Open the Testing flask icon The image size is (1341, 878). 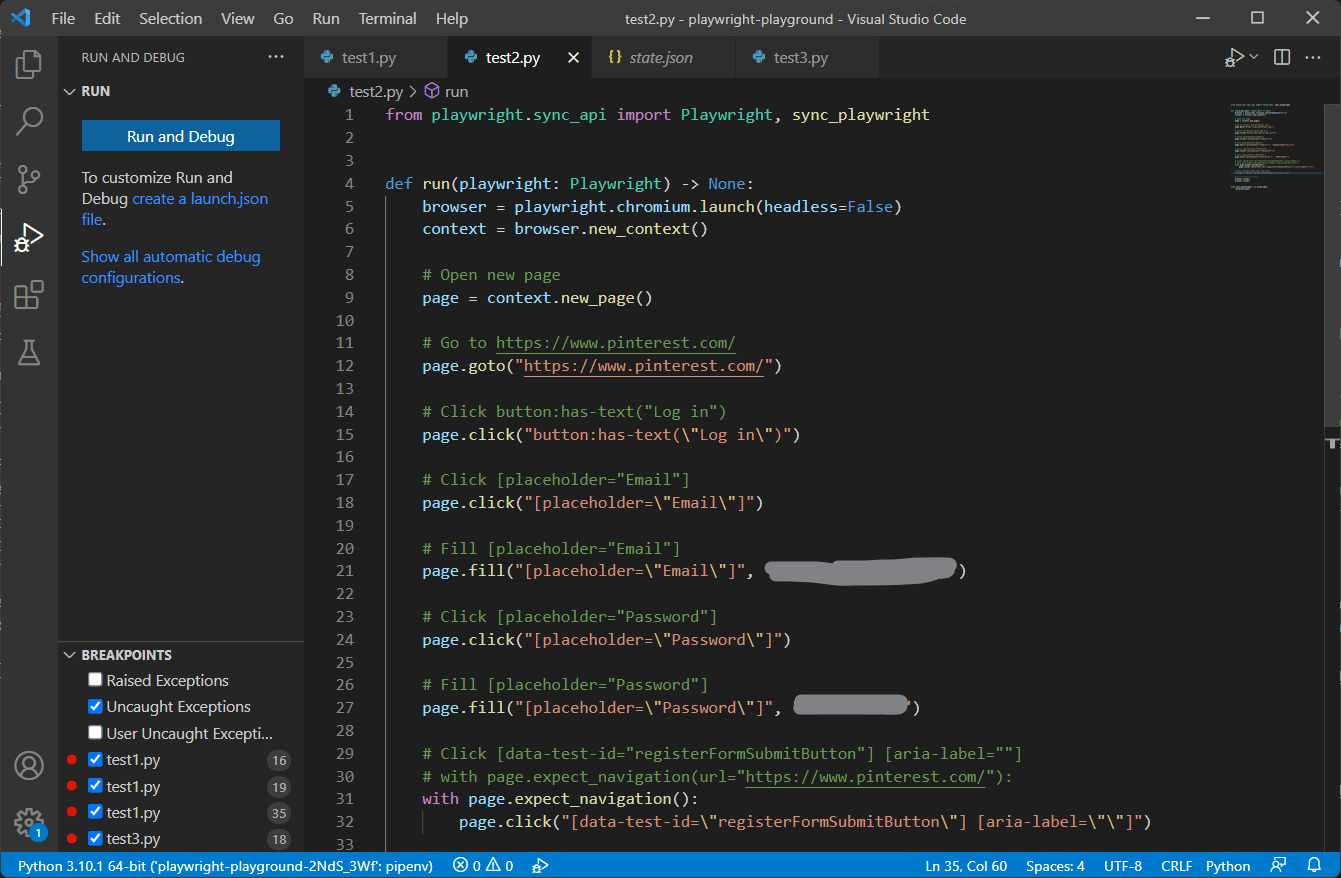(x=29, y=352)
